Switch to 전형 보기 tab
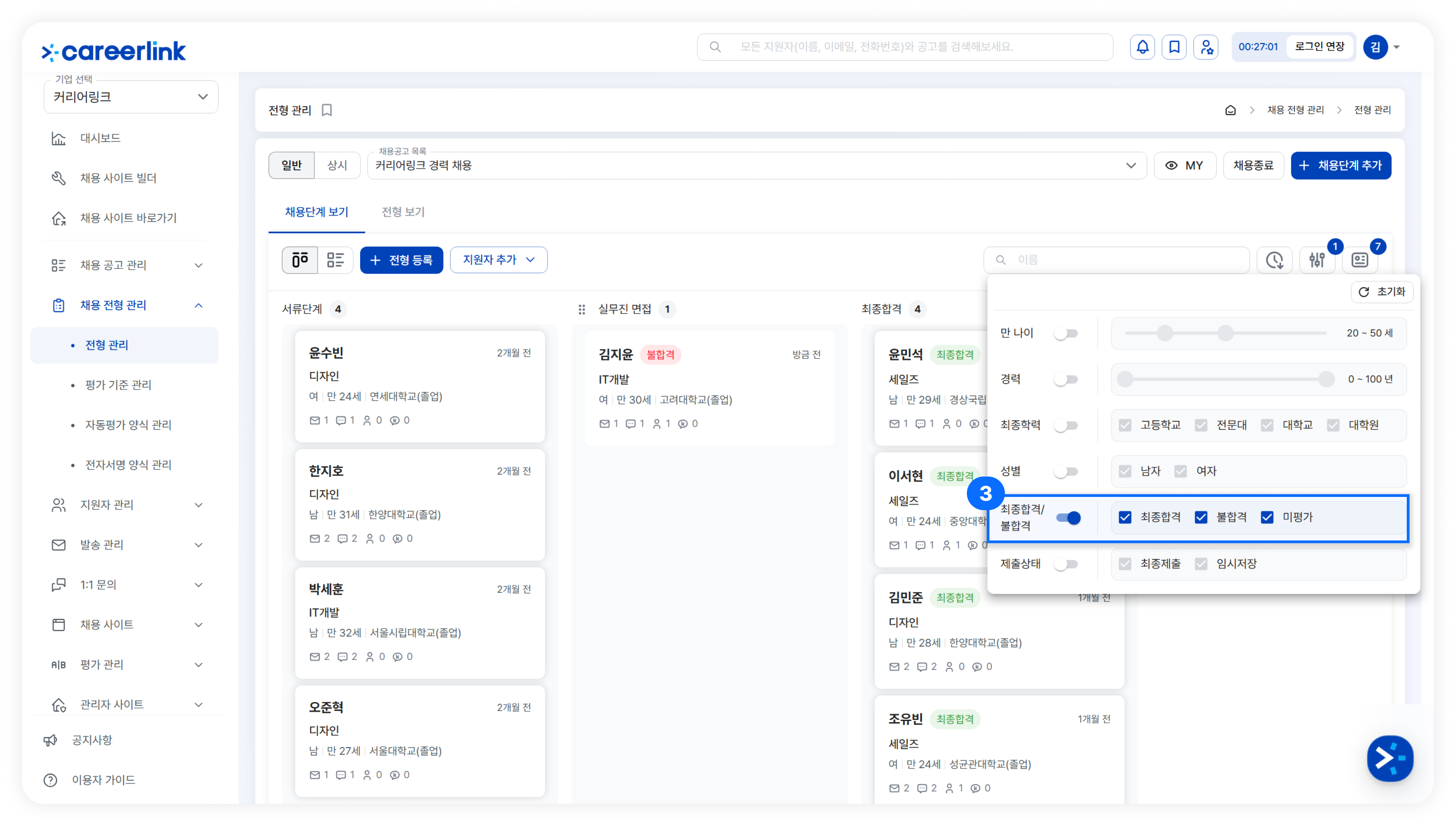This screenshot has height=826, width=1456. 403,212
